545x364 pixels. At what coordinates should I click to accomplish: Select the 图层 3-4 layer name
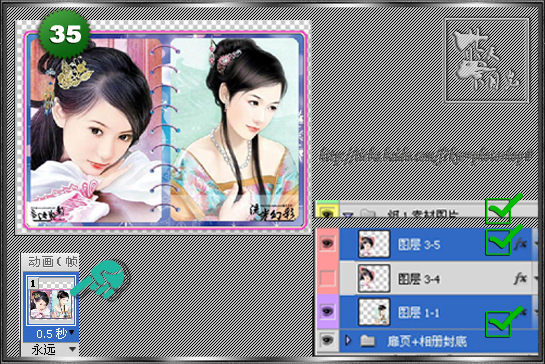coord(419,279)
